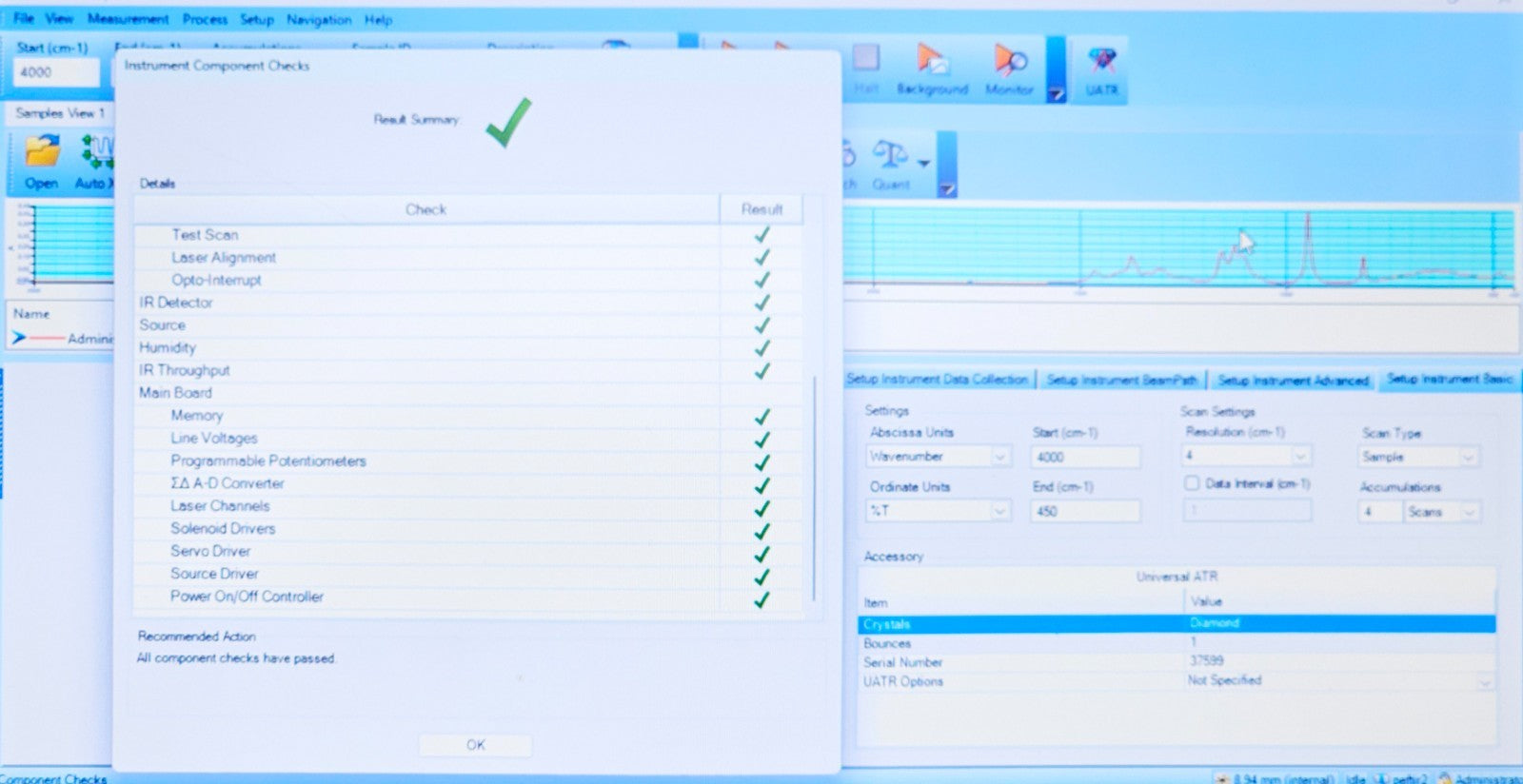1523x784 pixels.
Task: Select the Humidity check row
Action: tap(468, 348)
